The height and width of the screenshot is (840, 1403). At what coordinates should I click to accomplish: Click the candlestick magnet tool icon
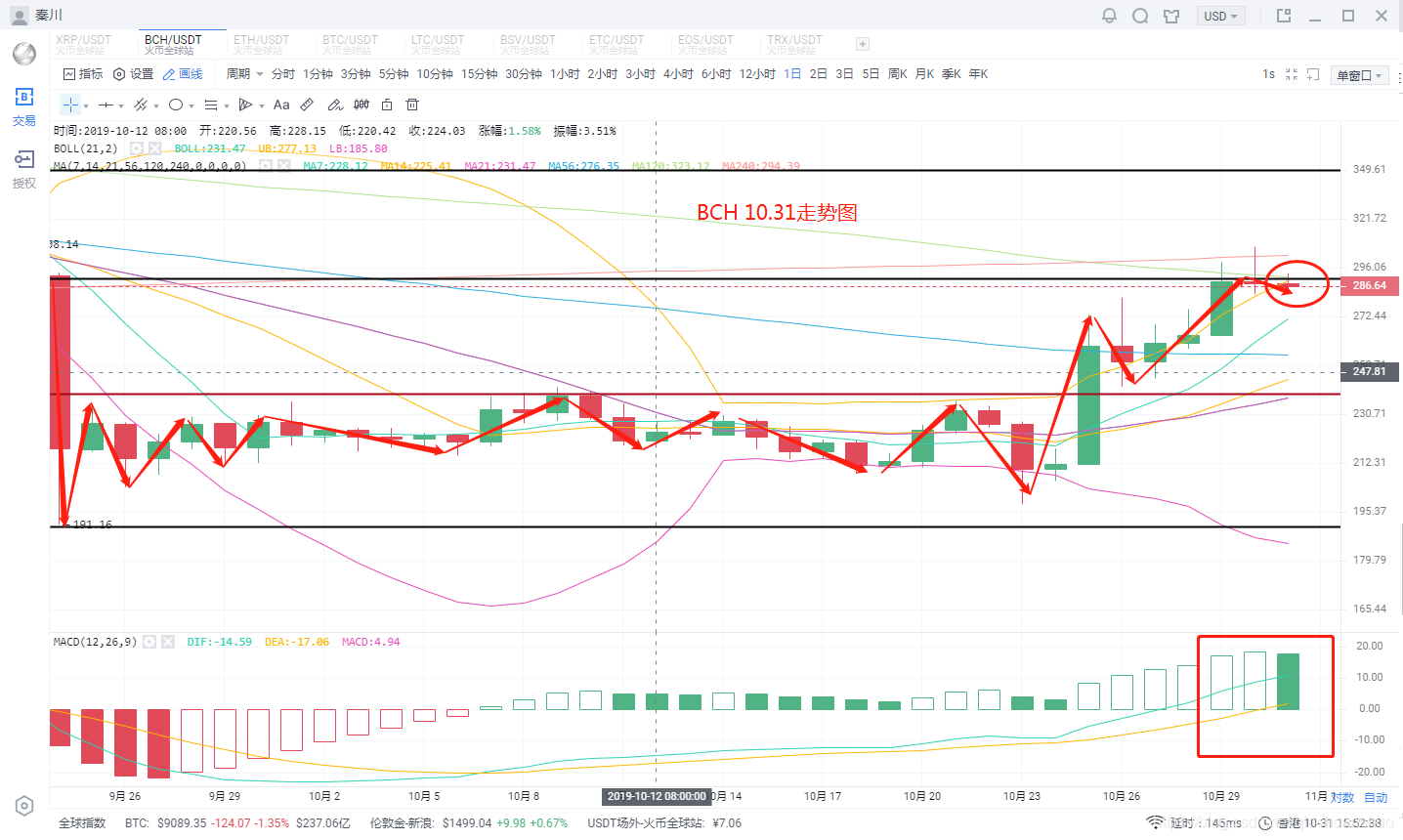click(361, 105)
